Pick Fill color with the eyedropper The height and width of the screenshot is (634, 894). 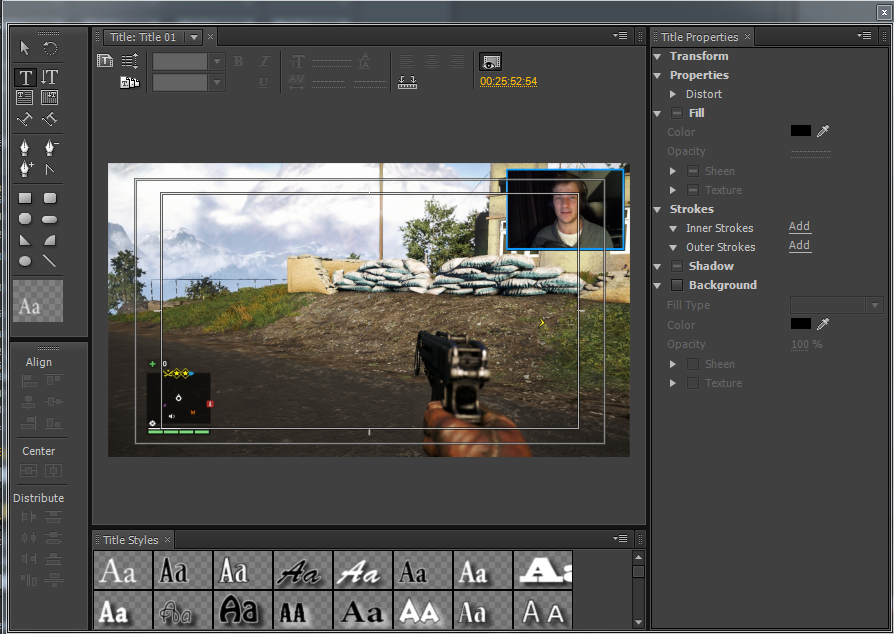pos(823,131)
